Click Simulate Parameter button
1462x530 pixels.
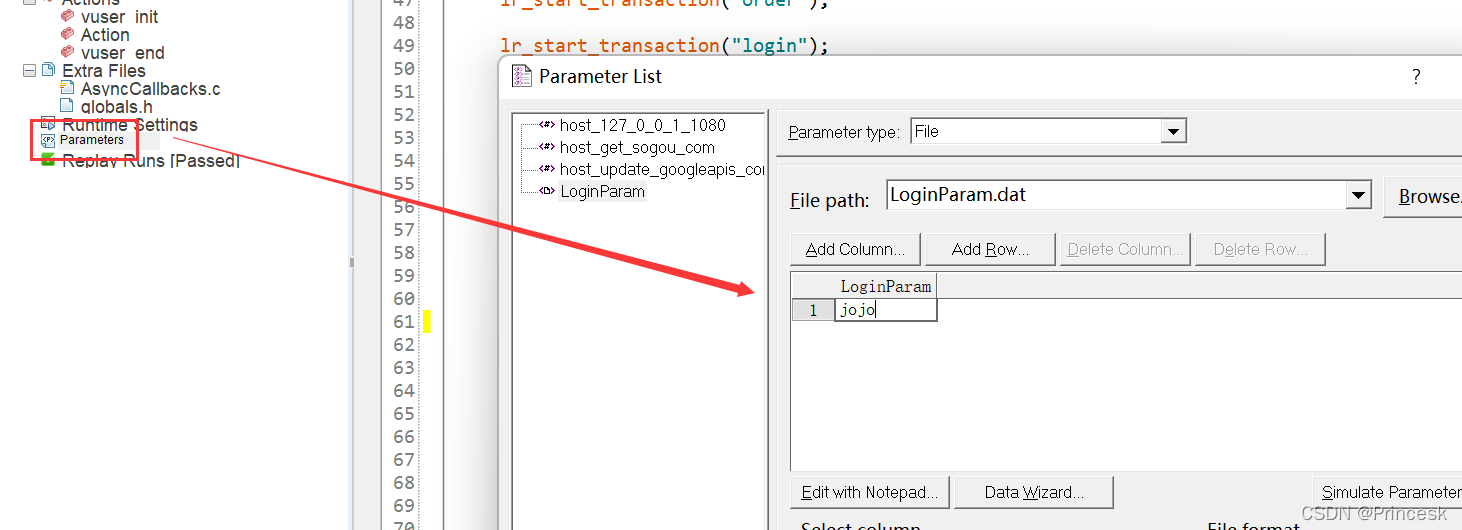coord(1388,492)
